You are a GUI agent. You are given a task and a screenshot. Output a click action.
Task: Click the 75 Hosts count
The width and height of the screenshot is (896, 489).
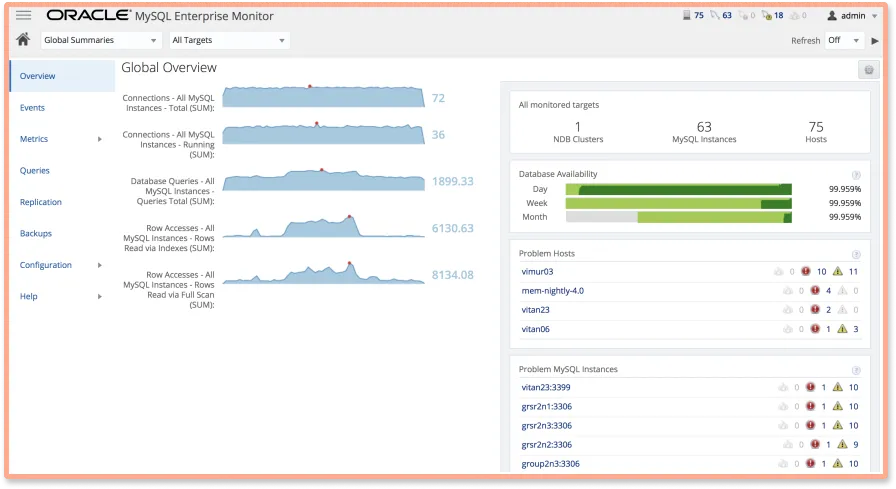coord(815,127)
